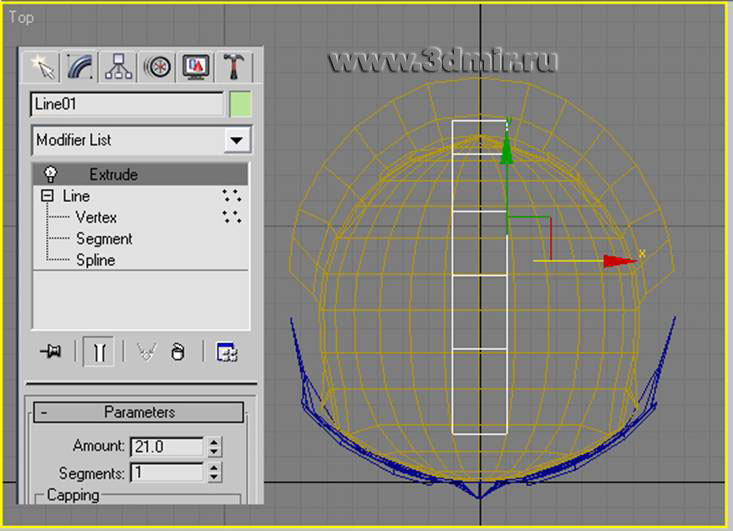The width and height of the screenshot is (733, 531).
Task: Click the red X axis gizmo arrow
Action: pyautogui.click(x=619, y=261)
